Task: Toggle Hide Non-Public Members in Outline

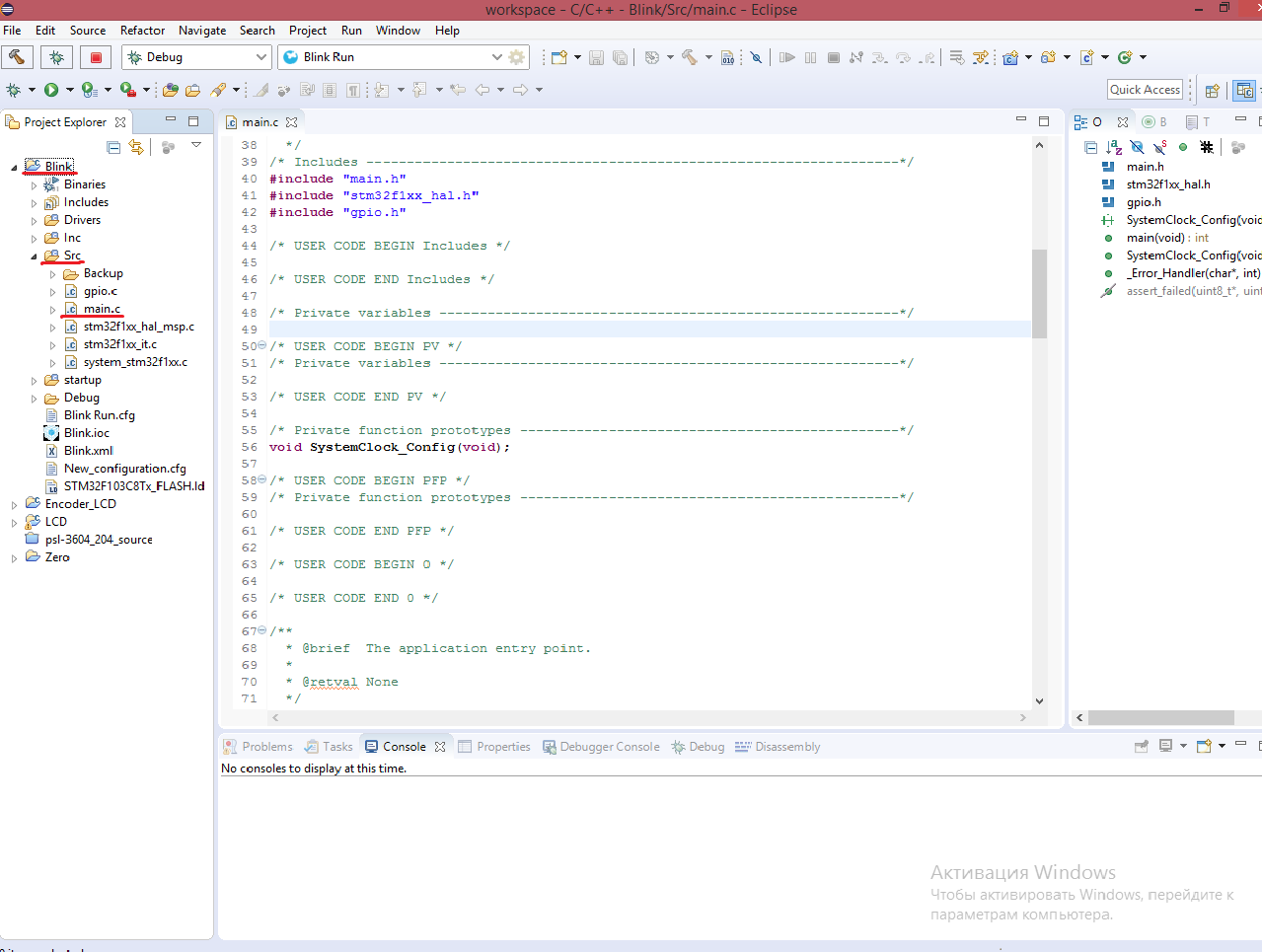Action: pos(1182,147)
